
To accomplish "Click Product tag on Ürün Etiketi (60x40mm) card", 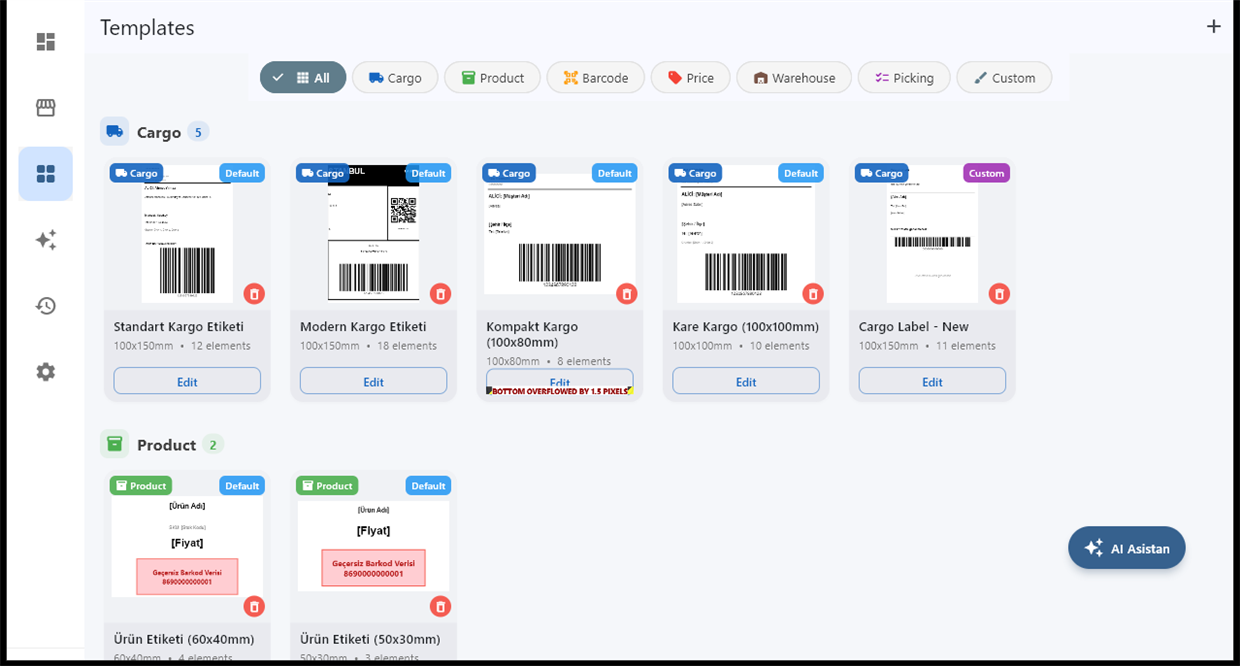I will coord(141,486).
